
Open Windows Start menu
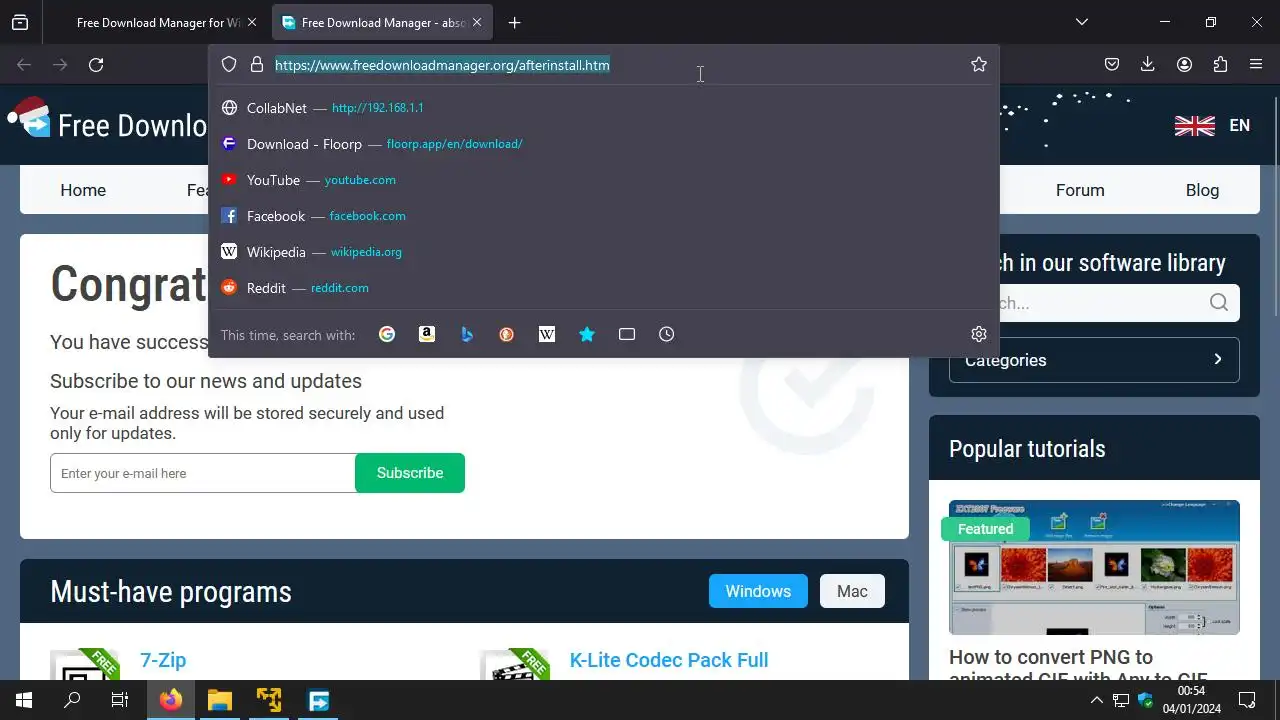click(x=24, y=700)
